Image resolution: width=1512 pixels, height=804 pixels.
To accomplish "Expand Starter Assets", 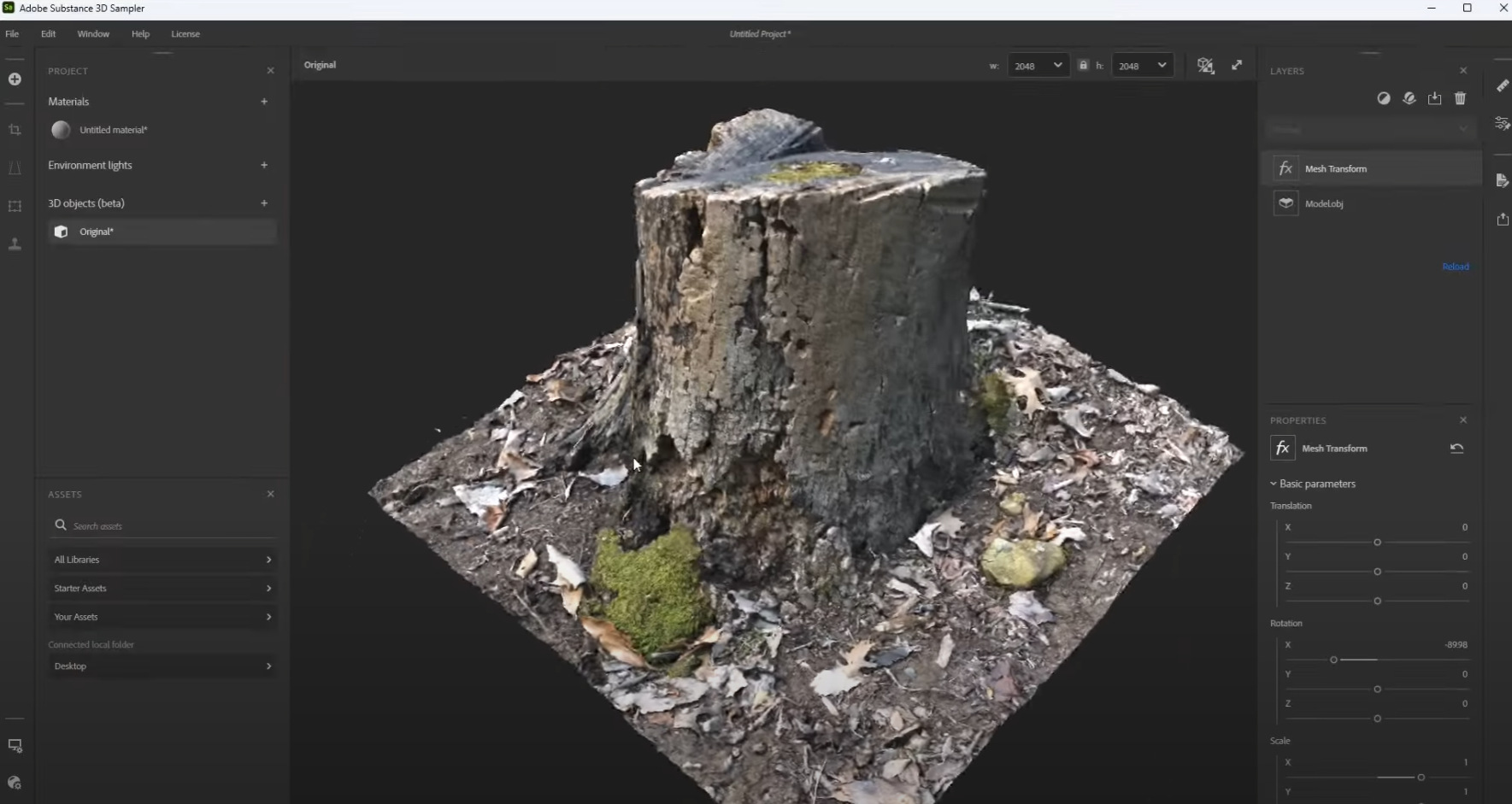I will 162,588.
